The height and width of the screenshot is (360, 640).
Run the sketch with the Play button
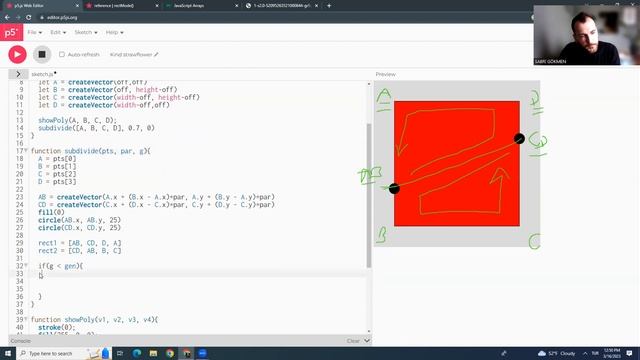[17, 54]
